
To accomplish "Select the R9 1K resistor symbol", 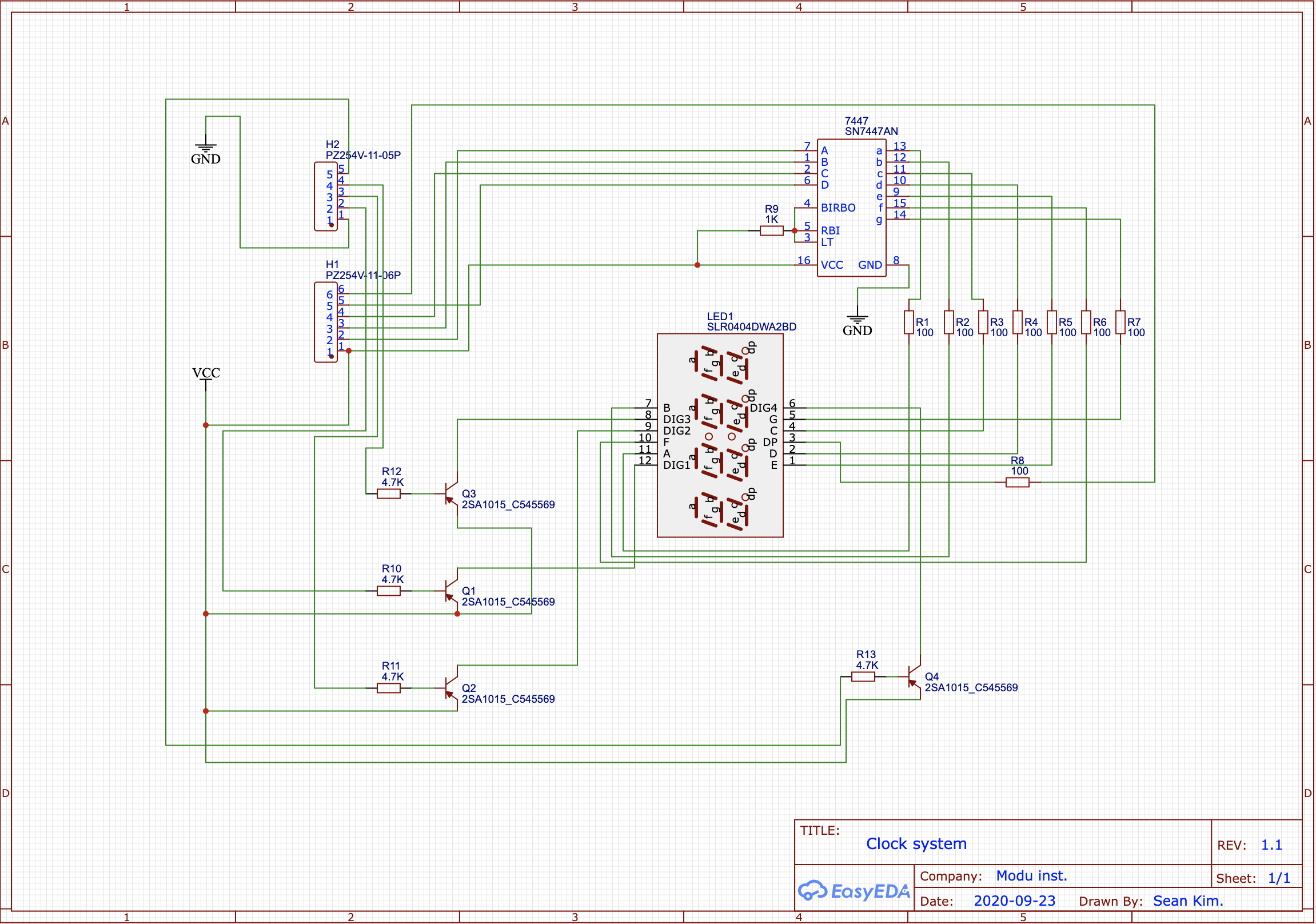I will (x=772, y=231).
